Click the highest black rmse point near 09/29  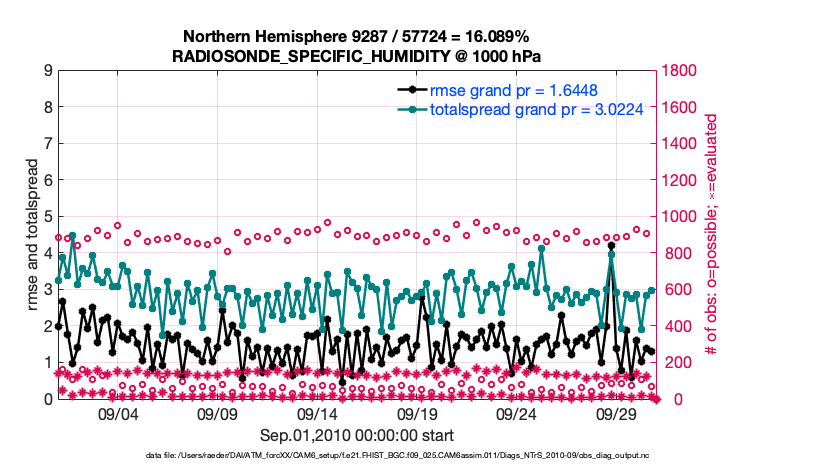coord(611,246)
